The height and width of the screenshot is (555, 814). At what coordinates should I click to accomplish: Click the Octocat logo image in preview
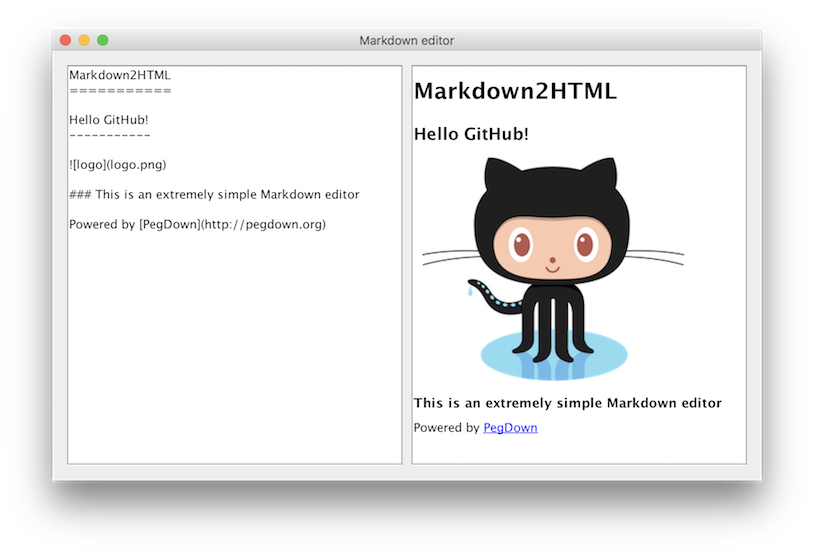553,268
